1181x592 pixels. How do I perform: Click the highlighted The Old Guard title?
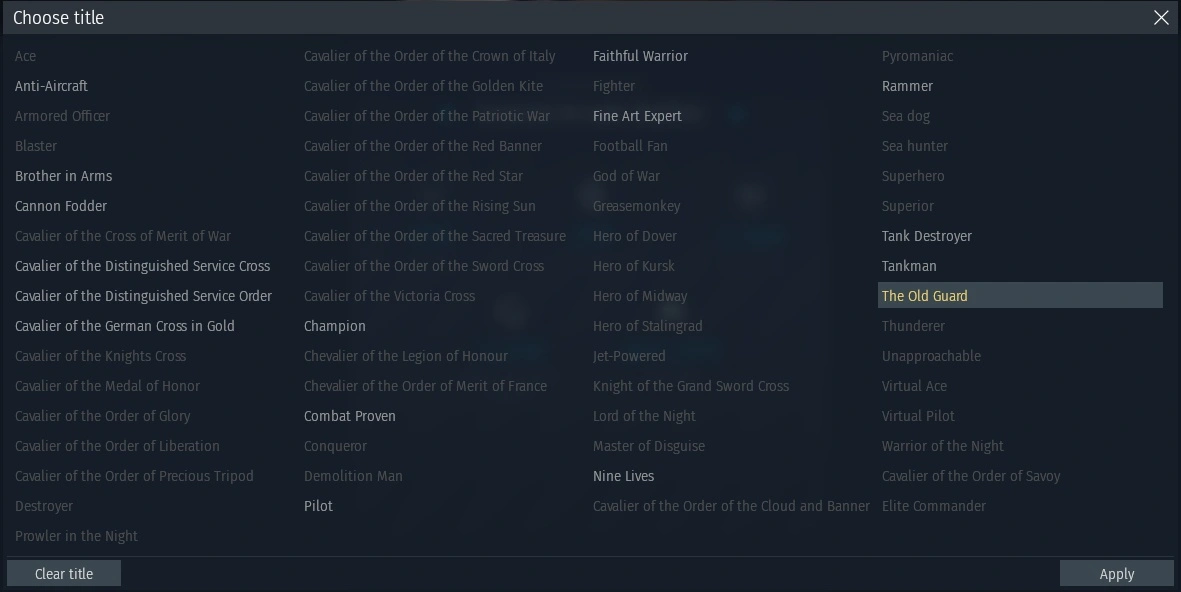(x=925, y=296)
